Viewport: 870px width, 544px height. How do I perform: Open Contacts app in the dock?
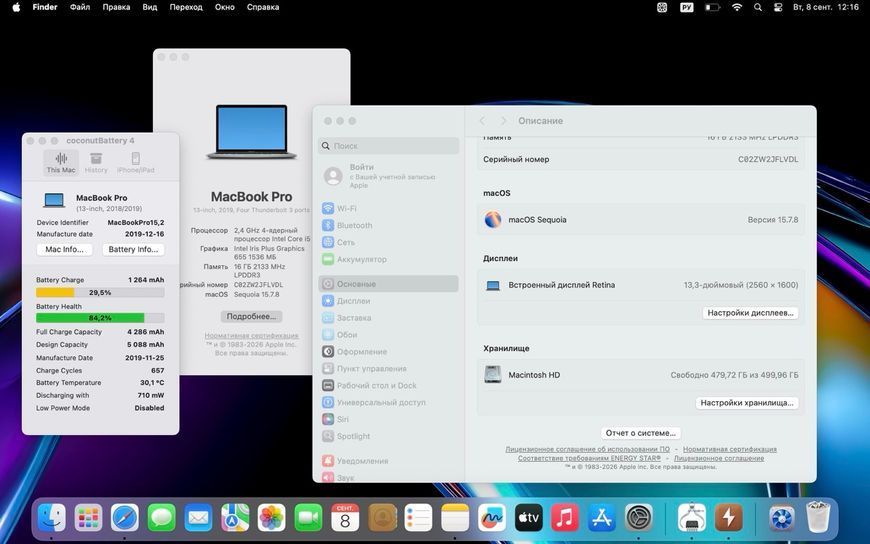pos(382,518)
